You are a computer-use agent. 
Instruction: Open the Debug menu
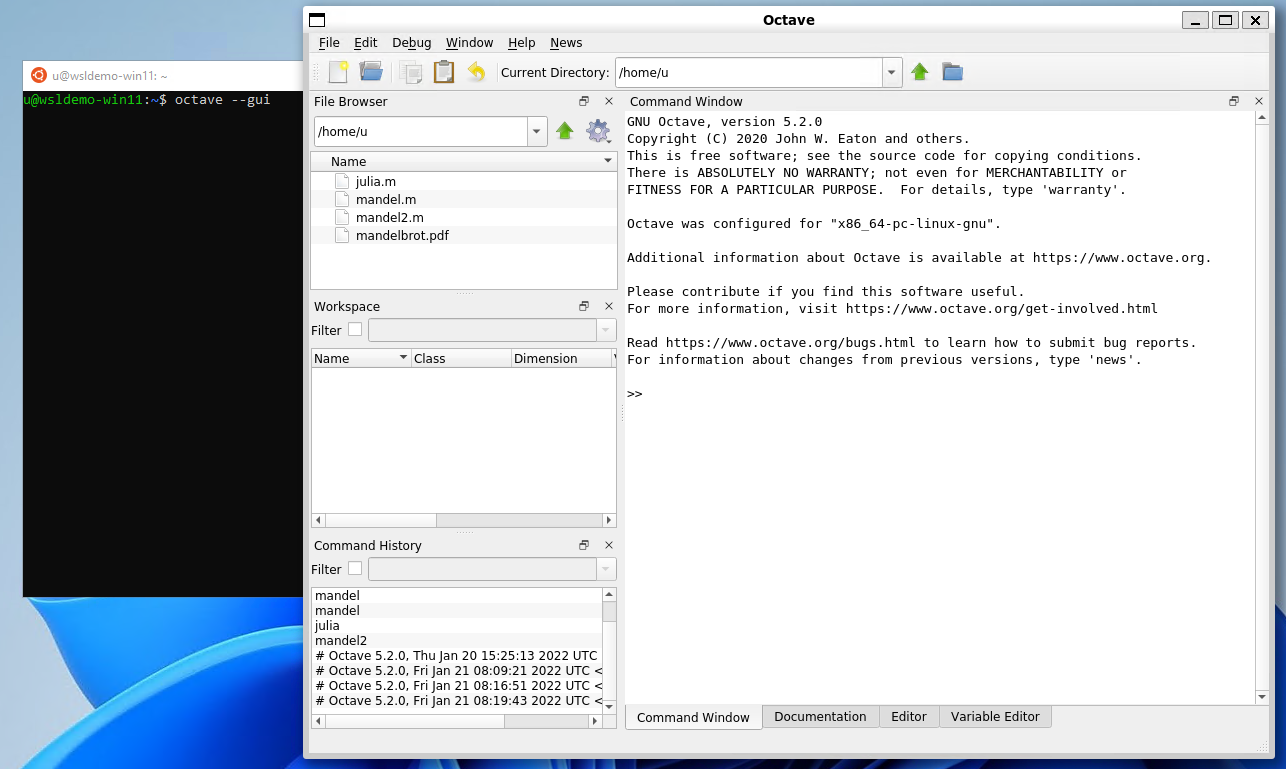coord(411,42)
